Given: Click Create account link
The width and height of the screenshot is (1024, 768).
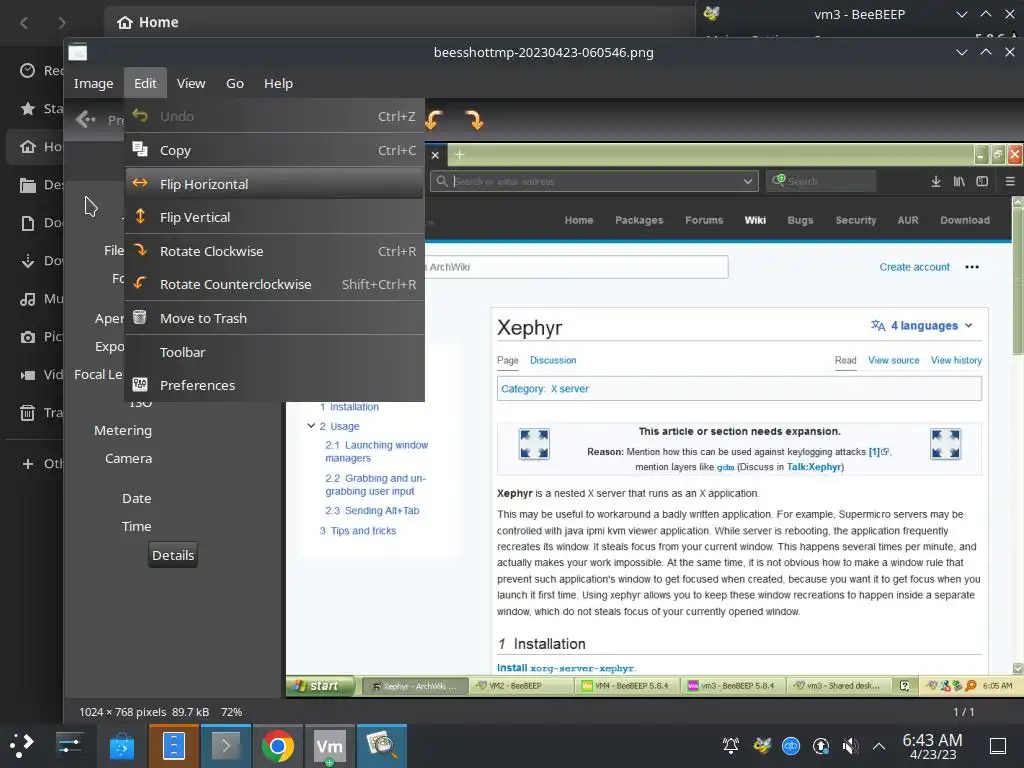Looking at the screenshot, I should point(914,266).
